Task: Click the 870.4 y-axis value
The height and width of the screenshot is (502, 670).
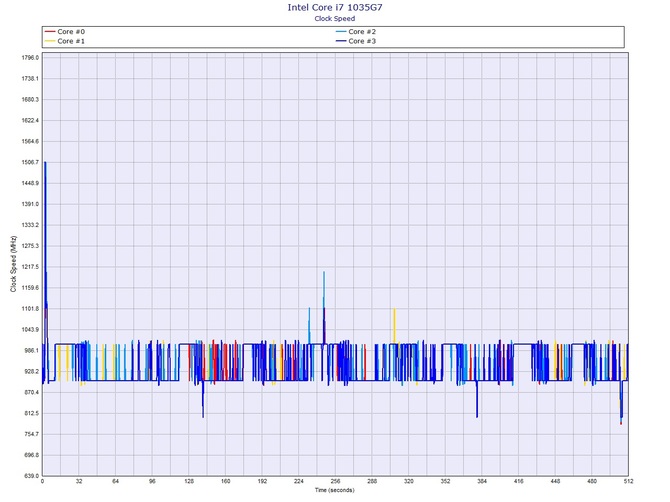Action: [x=32, y=393]
